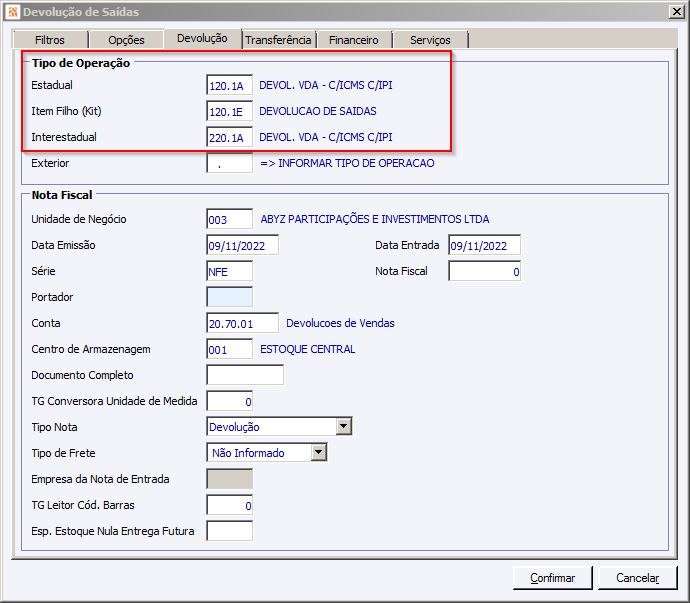Screen dimensions: 690x603
Task: Expand the Tipo de Frete dropdown arrow
Action: [x=319, y=452]
